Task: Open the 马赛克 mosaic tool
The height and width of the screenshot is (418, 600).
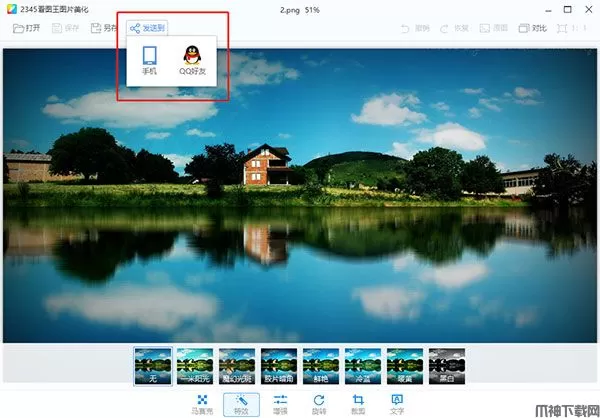Action: click(201, 403)
